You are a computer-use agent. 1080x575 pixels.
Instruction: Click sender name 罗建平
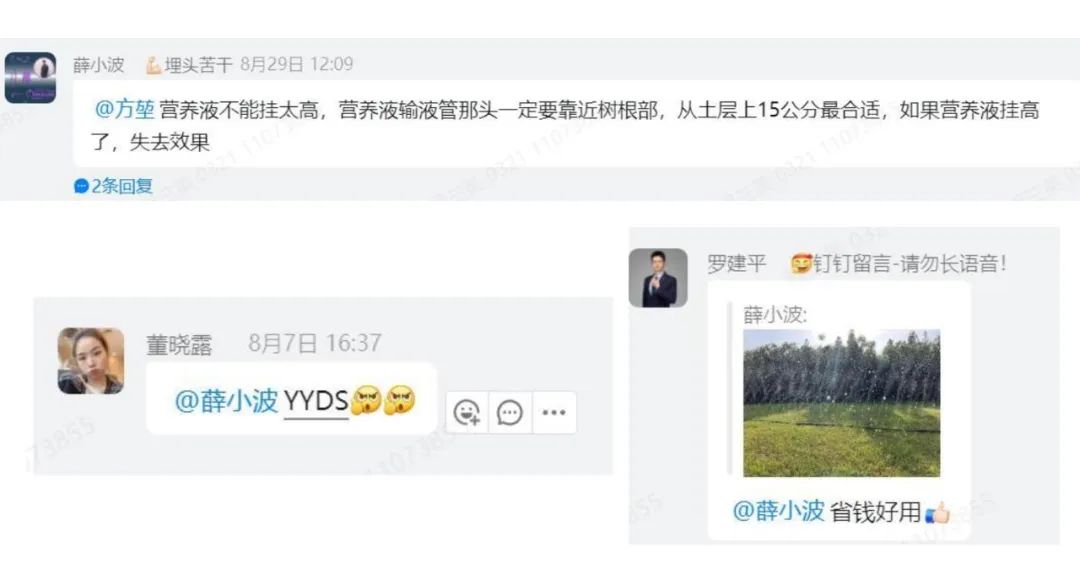[x=736, y=263]
